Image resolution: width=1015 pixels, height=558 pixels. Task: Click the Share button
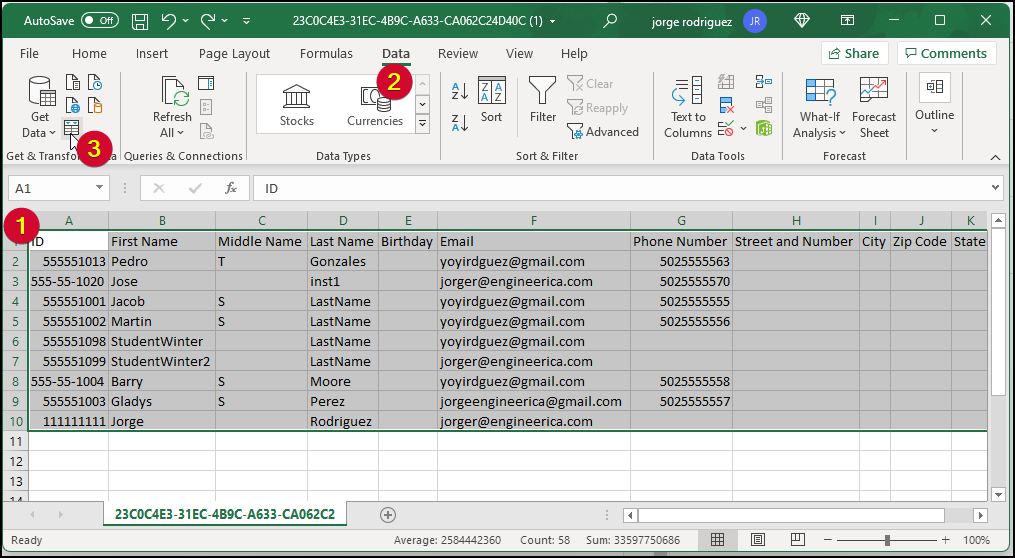coord(854,53)
